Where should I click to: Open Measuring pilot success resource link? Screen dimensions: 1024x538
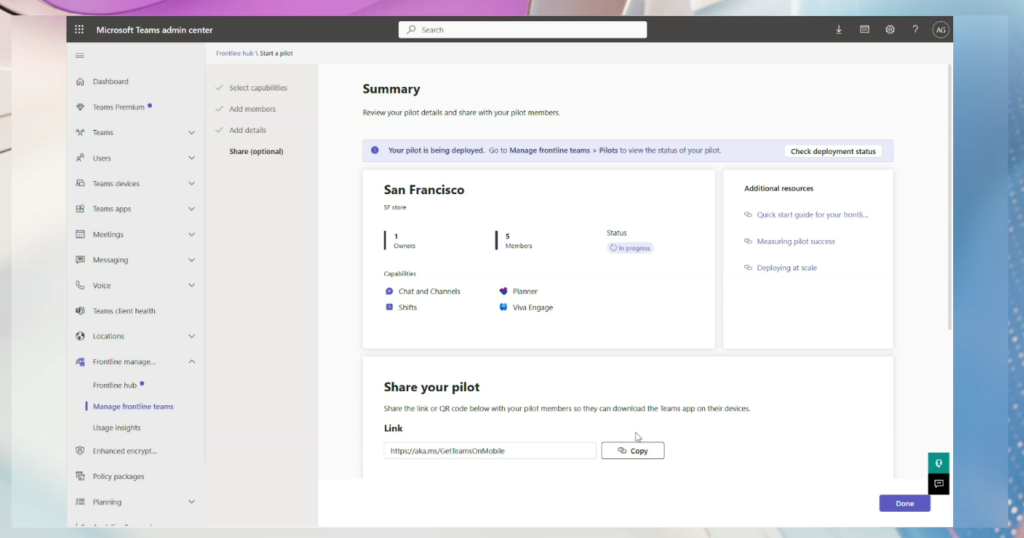pyautogui.click(x=795, y=242)
